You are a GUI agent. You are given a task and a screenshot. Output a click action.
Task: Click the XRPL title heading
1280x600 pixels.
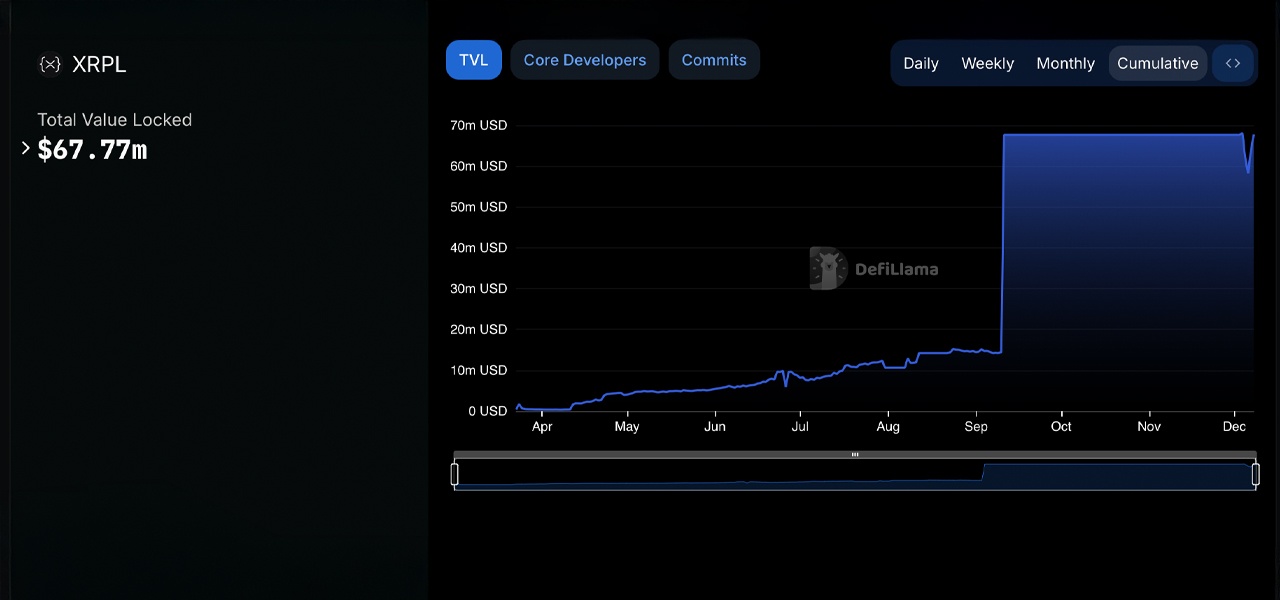pos(98,64)
